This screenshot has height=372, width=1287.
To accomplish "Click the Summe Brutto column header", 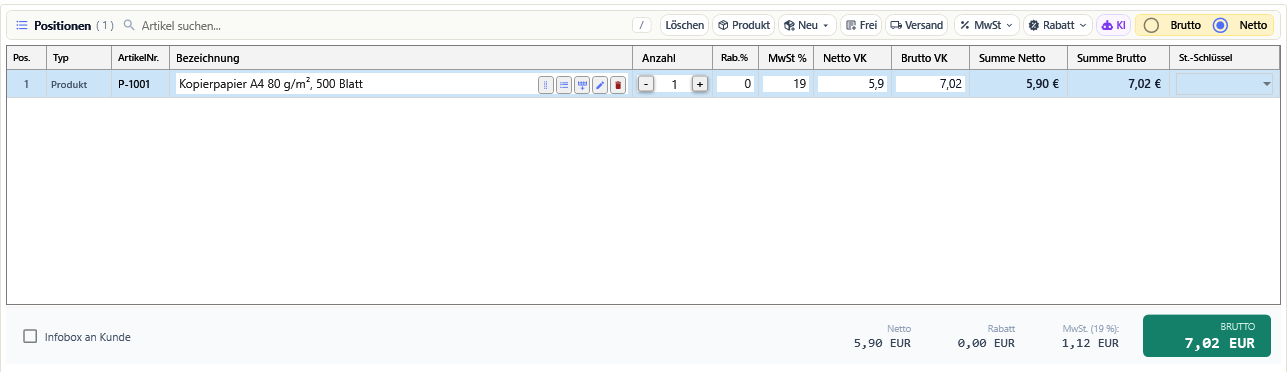I will coord(1118,58).
